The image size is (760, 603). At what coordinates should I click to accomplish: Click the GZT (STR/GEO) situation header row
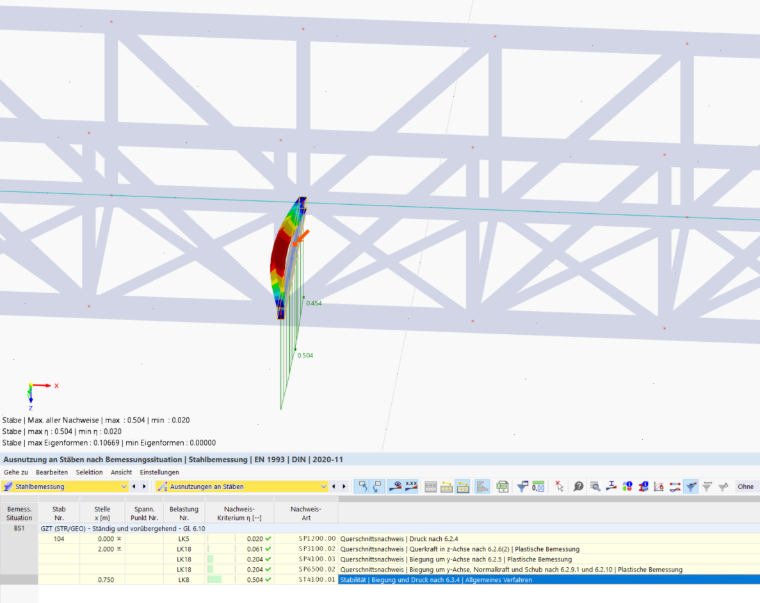(x=399, y=528)
